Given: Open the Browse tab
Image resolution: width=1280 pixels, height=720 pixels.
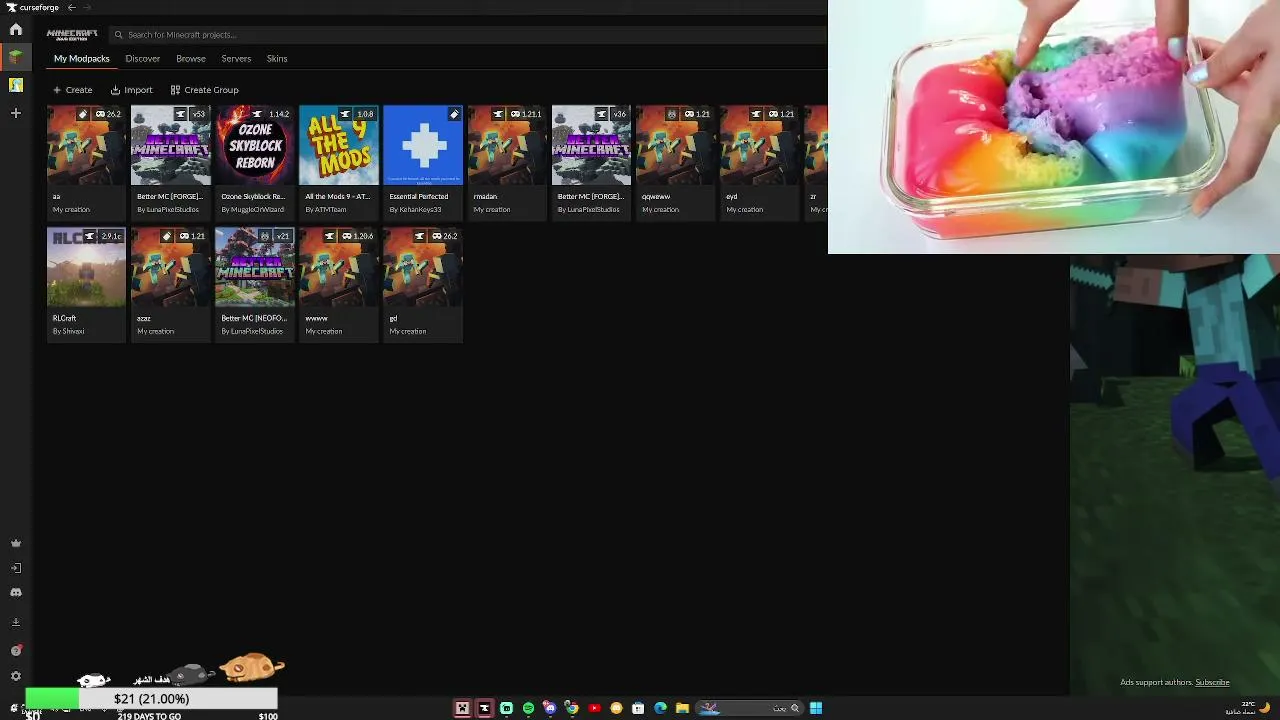Looking at the screenshot, I should click(191, 58).
